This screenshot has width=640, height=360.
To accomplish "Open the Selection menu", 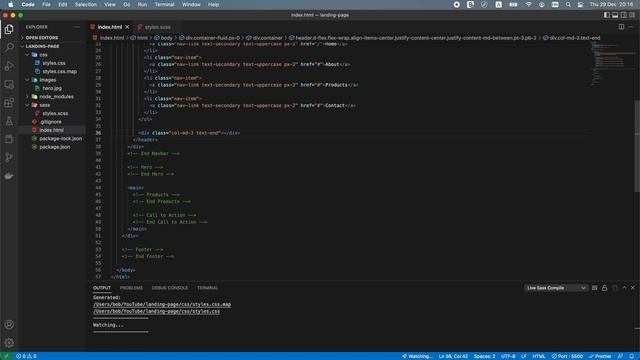I will coord(86,4).
